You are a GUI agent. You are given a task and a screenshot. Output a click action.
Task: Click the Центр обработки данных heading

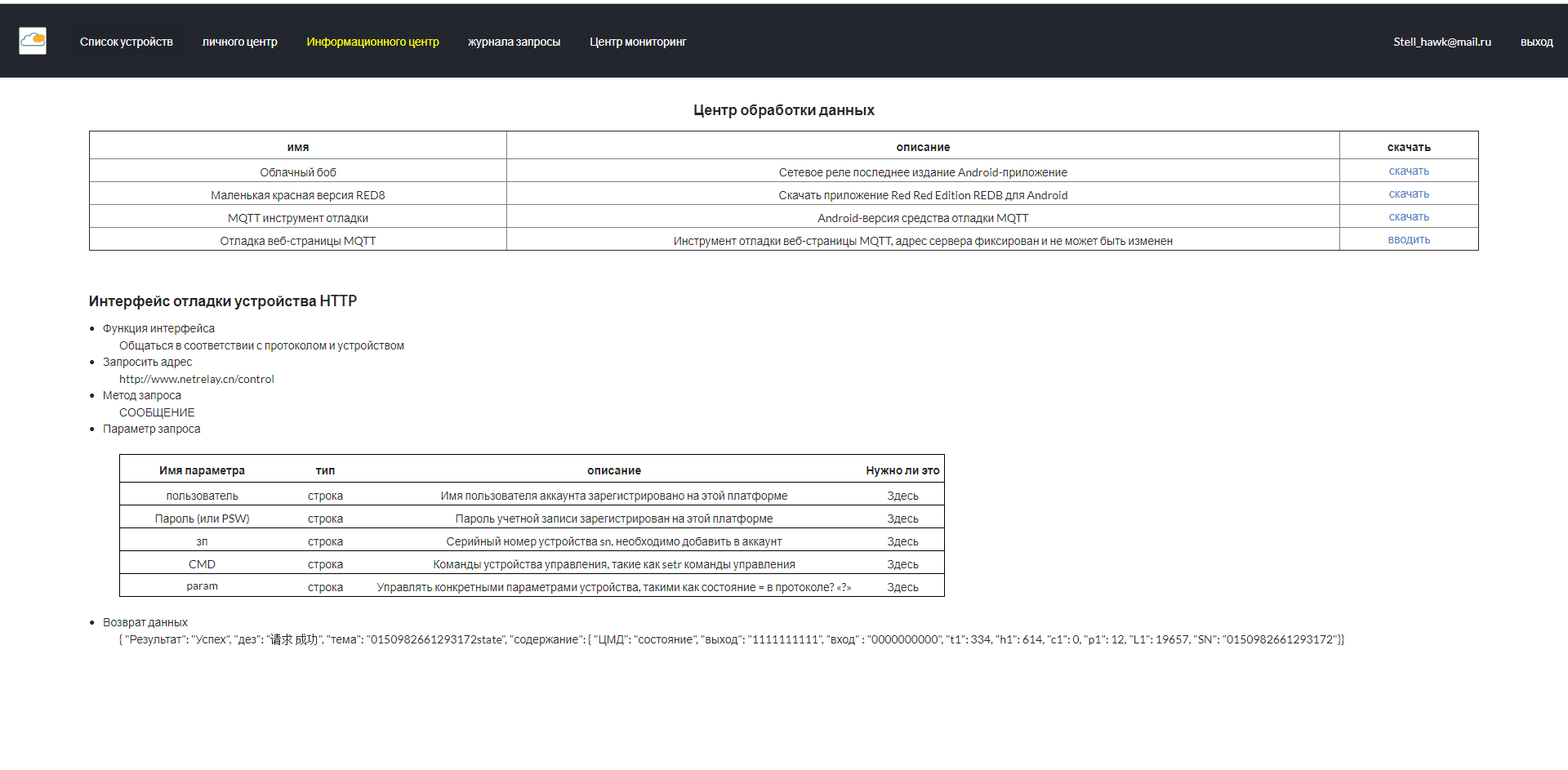tap(783, 110)
